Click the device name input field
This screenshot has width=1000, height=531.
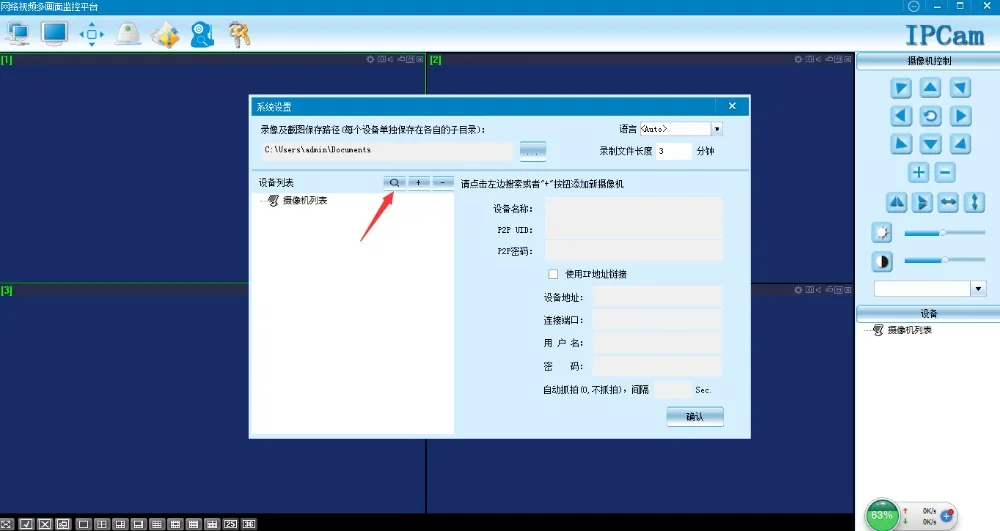point(634,208)
